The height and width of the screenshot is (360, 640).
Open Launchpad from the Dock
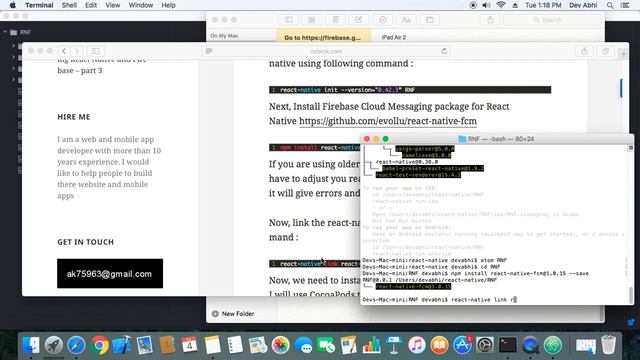tap(53, 345)
